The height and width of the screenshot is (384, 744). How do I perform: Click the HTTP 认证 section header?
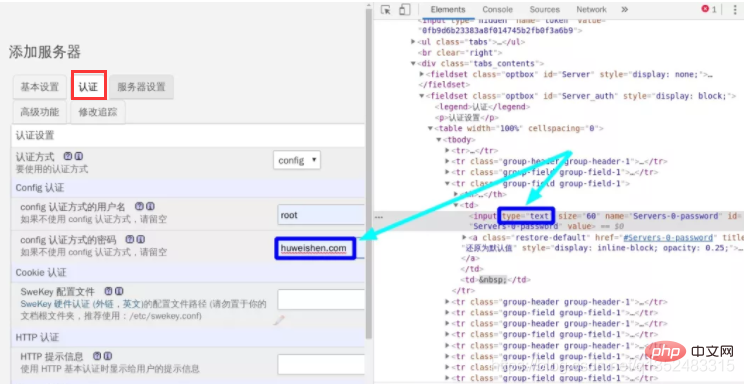click(37, 337)
